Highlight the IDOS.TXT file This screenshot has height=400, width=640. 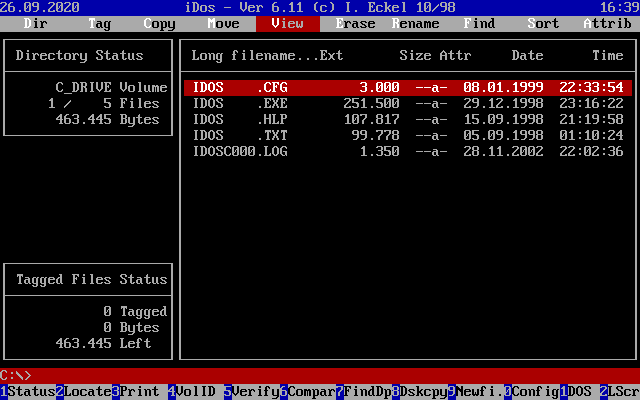[x=407, y=136]
